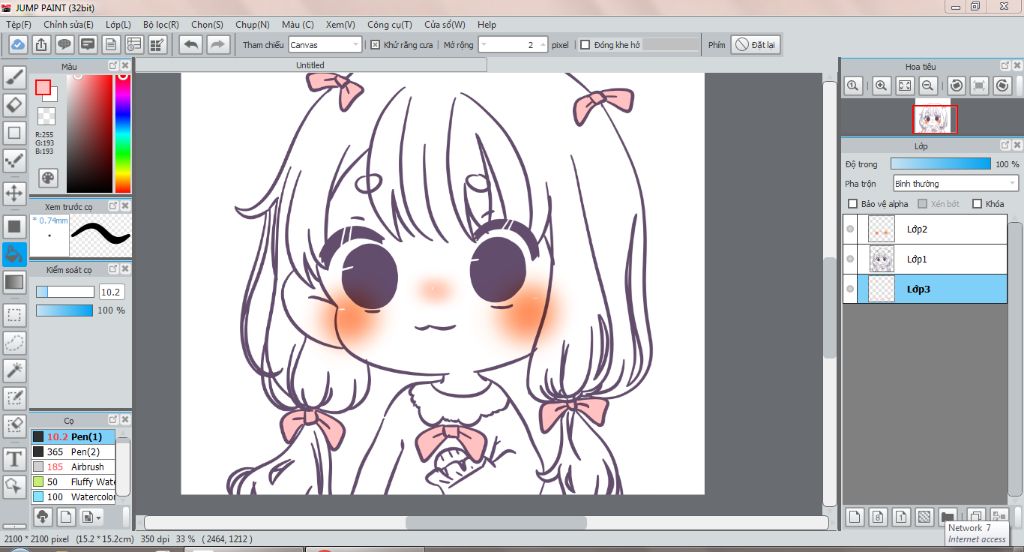This screenshot has height=552, width=1024.
Task: Enable Khóa layer checkbox
Action: click(x=977, y=204)
